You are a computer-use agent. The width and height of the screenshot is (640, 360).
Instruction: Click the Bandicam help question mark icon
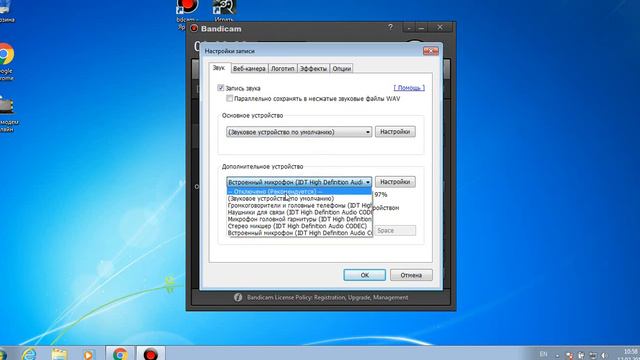tap(390, 27)
